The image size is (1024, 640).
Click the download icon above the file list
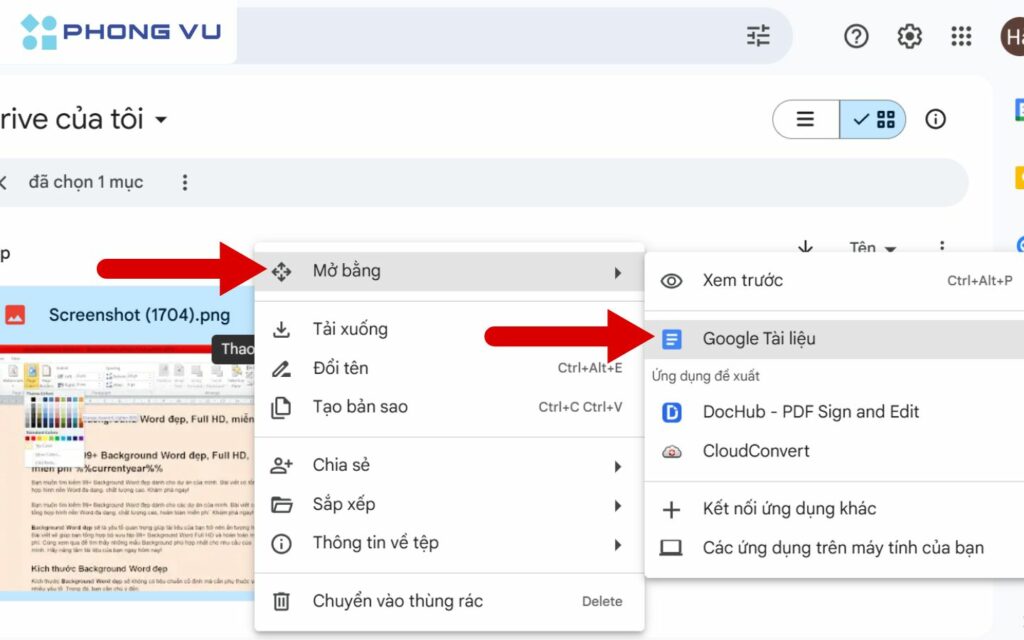[804, 248]
